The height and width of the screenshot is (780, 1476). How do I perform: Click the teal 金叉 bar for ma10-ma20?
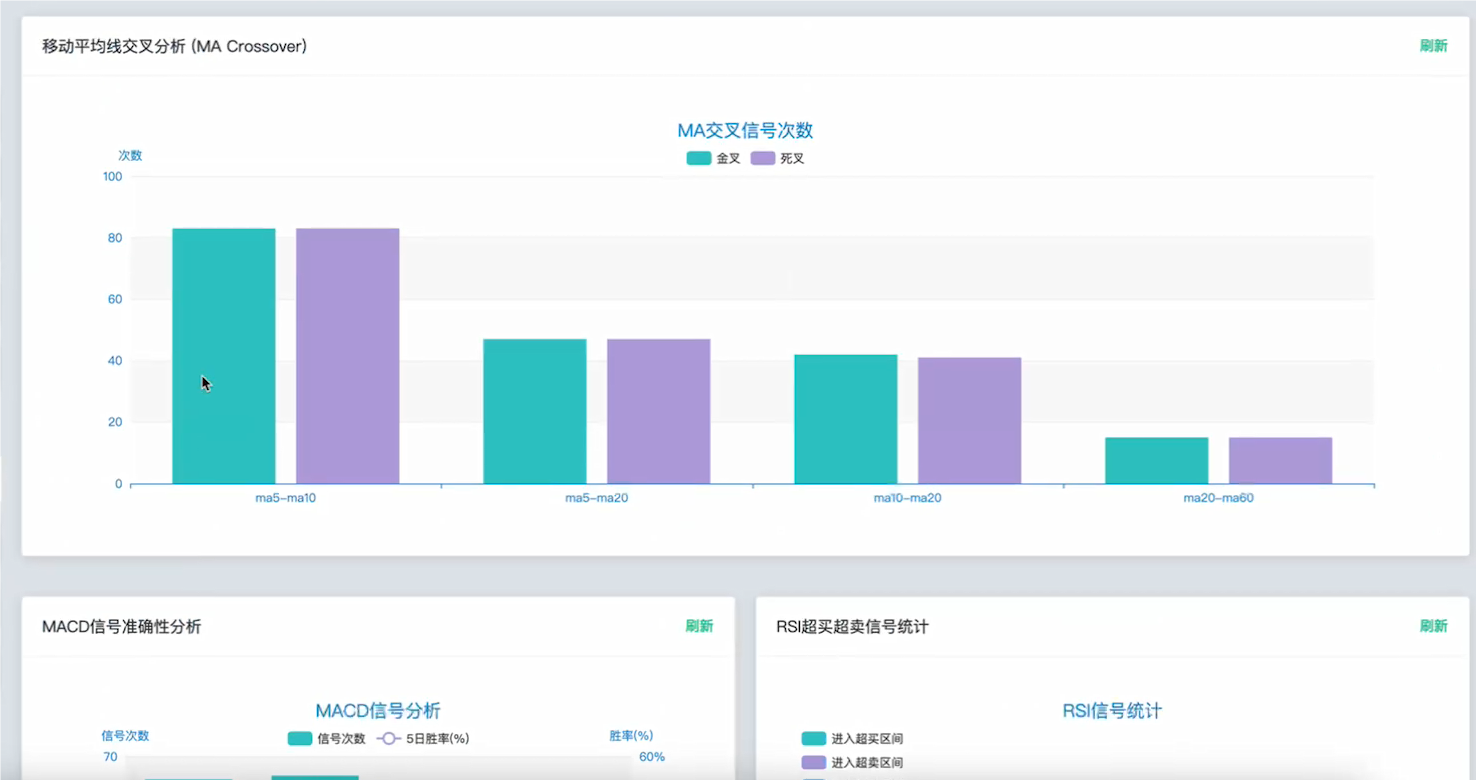[x=846, y=419]
